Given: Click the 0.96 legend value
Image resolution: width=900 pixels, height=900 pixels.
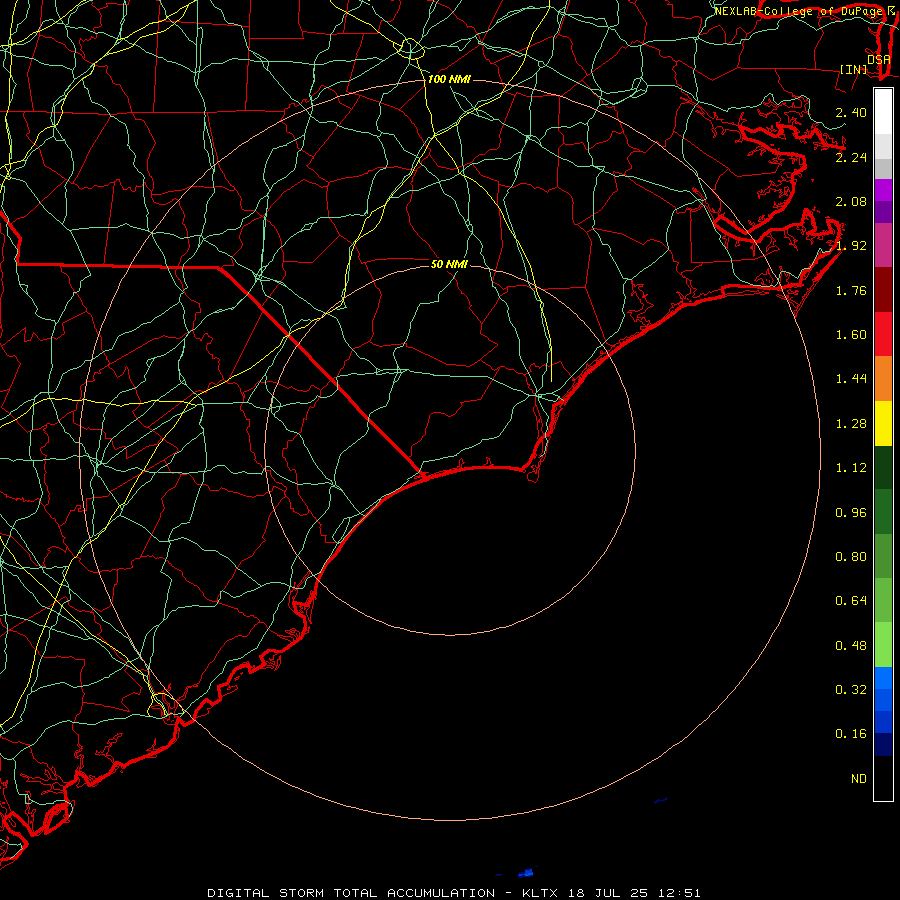Looking at the screenshot, I should click(x=851, y=513).
